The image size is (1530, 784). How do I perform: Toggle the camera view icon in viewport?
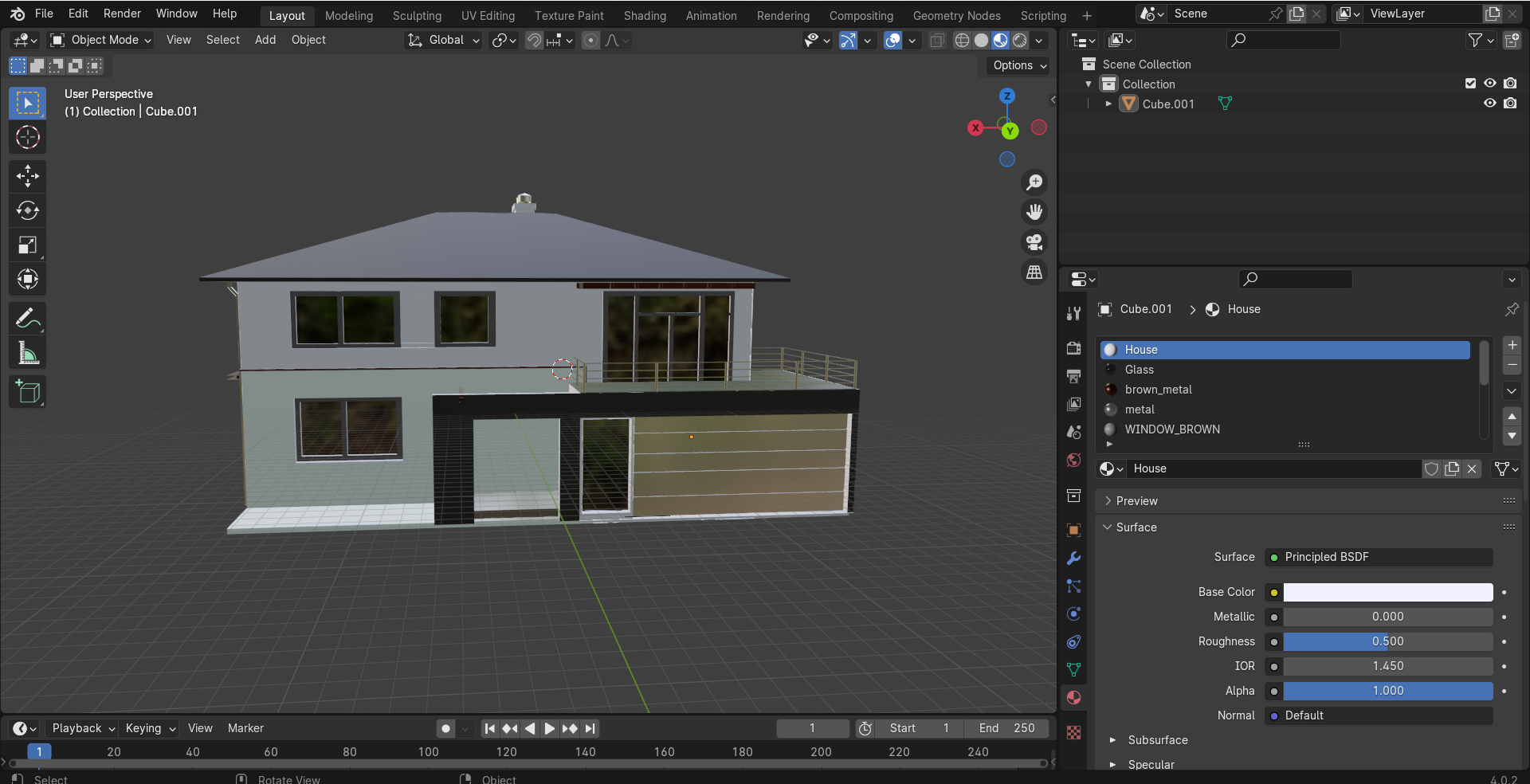pyautogui.click(x=1034, y=242)
